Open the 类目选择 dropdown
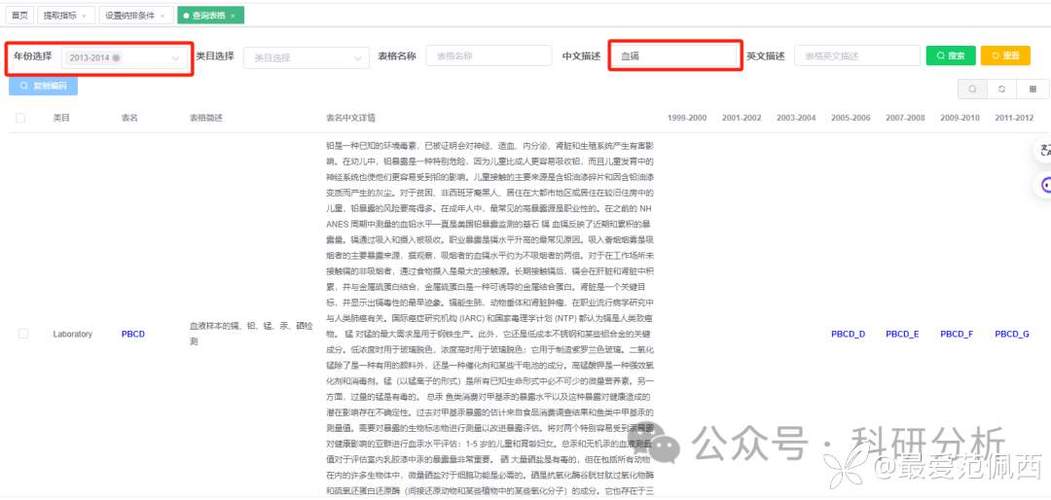Image resolution: width=1051 pixels, height=500 pixels. pyautogui.click(x=306, y=58)
